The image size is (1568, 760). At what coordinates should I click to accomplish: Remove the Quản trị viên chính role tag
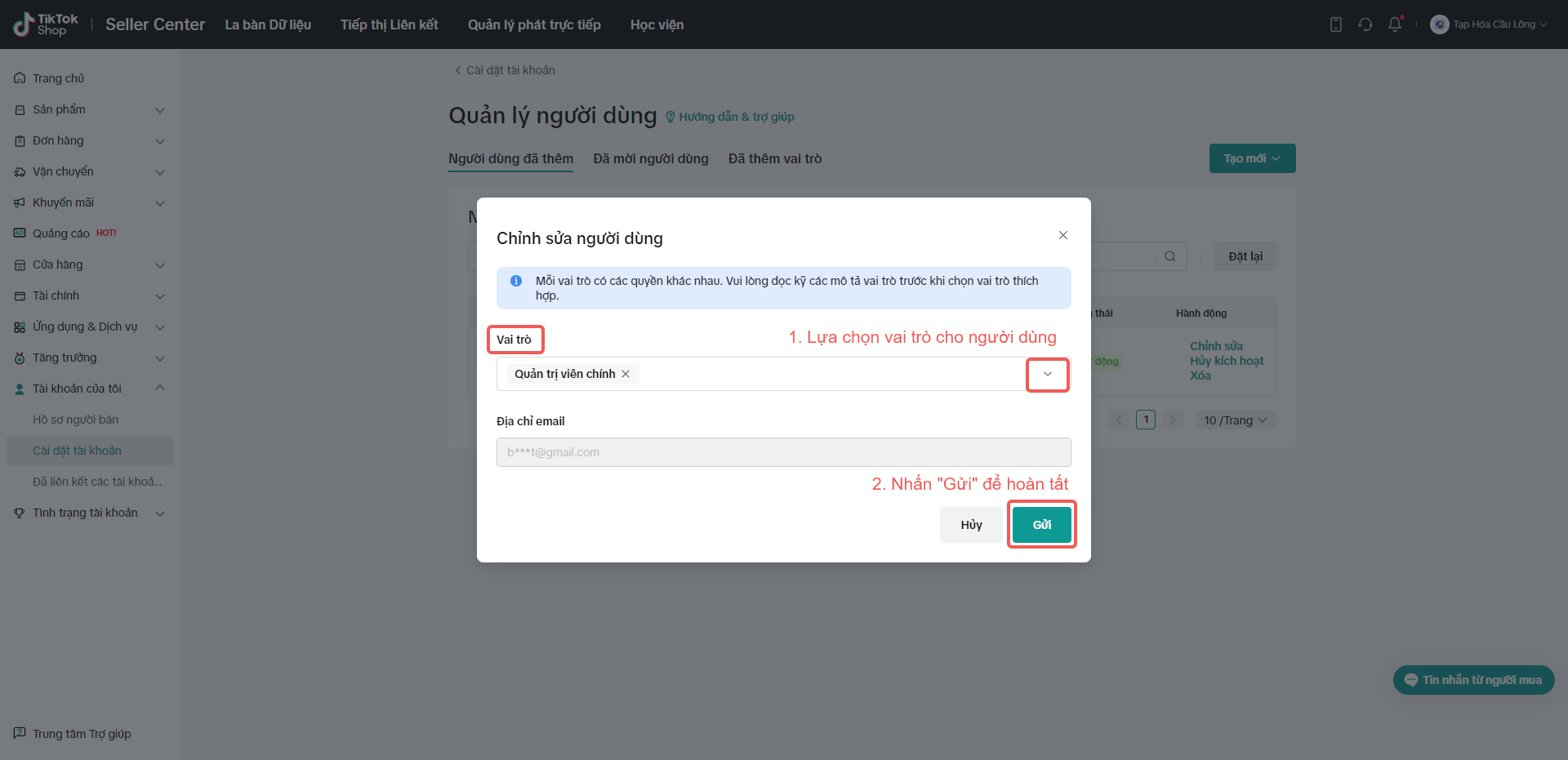coord(626,374)
